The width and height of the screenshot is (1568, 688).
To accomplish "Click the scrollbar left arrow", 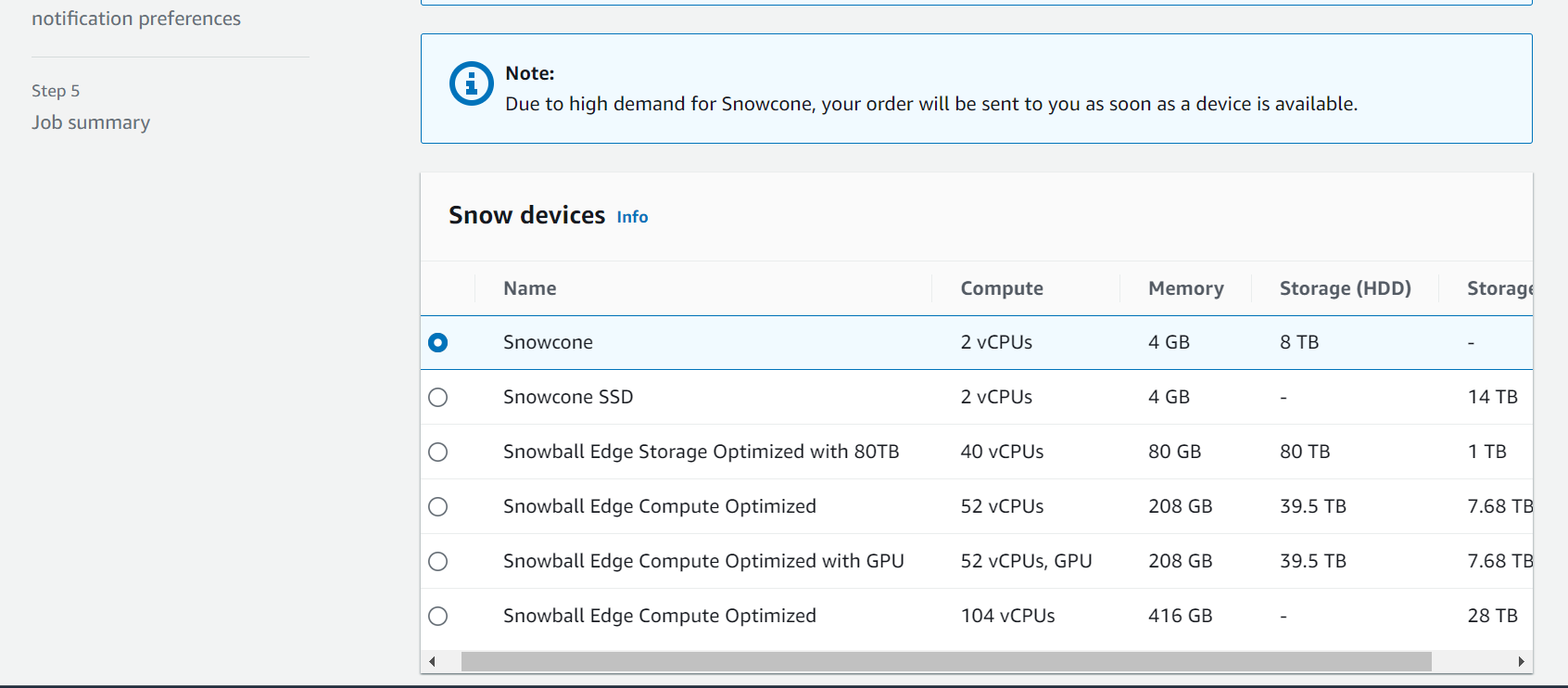I will click(432, 661).
